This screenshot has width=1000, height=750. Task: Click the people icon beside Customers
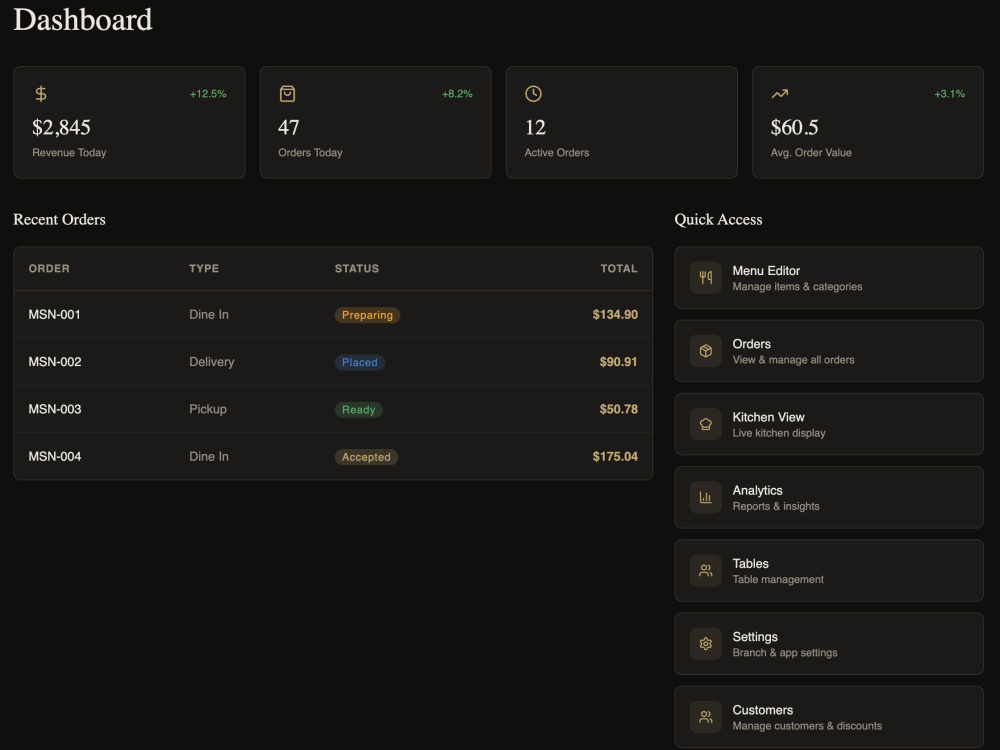click(705, 717)
